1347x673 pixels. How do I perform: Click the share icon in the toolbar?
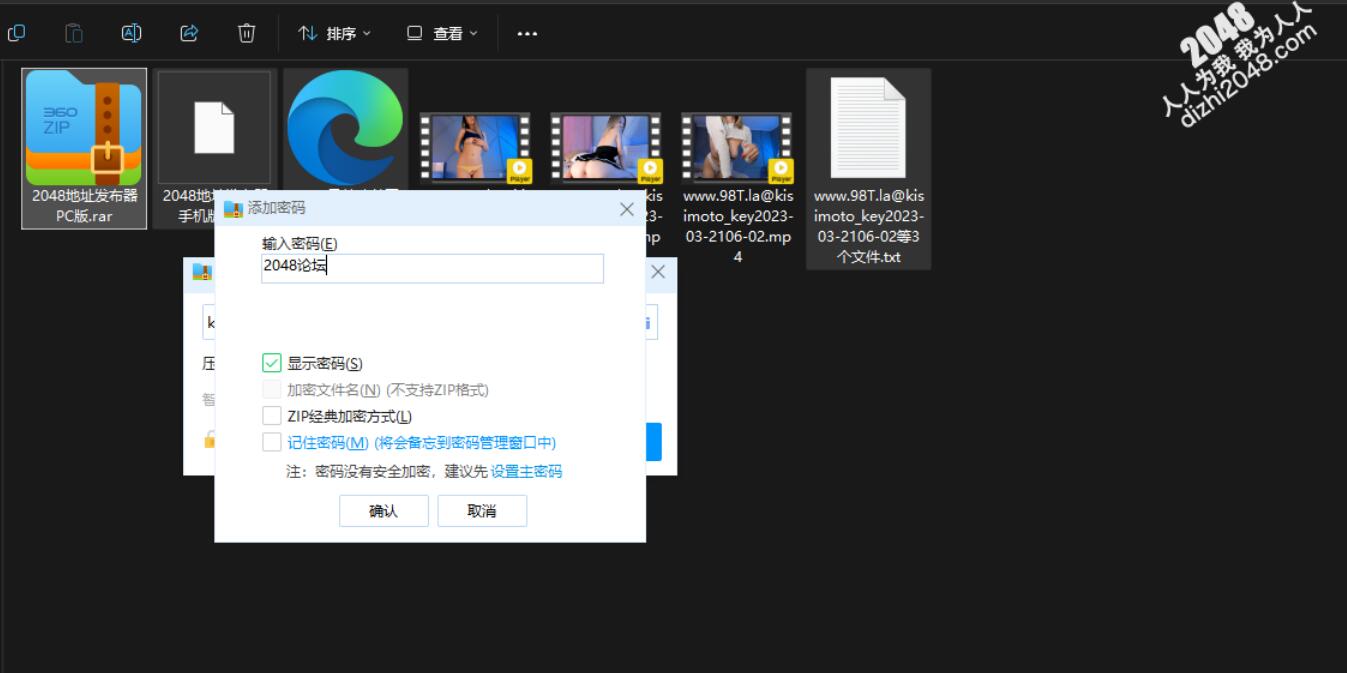pyautogui.click(x=189, y=33)
